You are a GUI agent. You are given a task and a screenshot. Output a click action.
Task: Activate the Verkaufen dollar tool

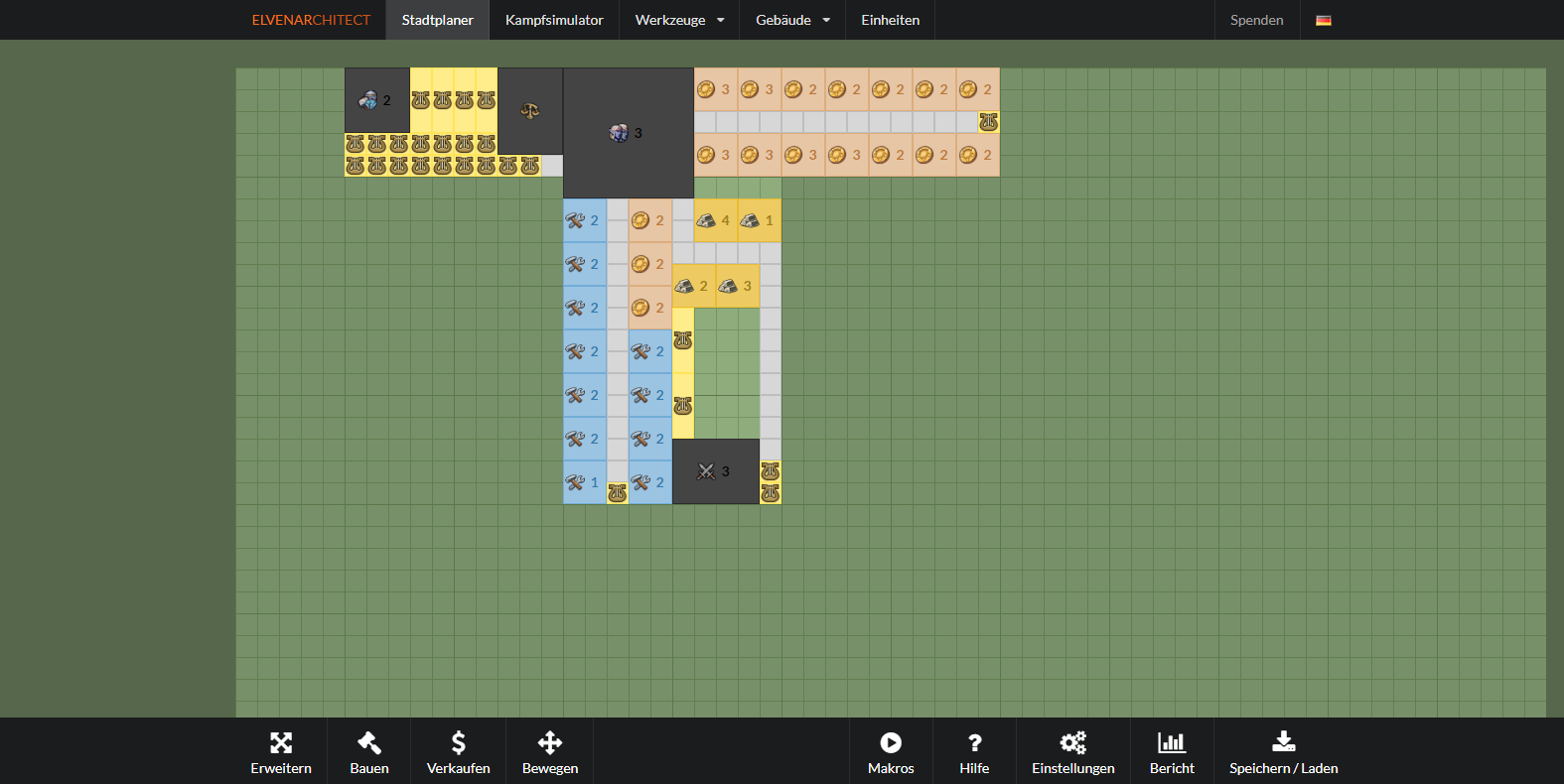click(x=458, y=743)
